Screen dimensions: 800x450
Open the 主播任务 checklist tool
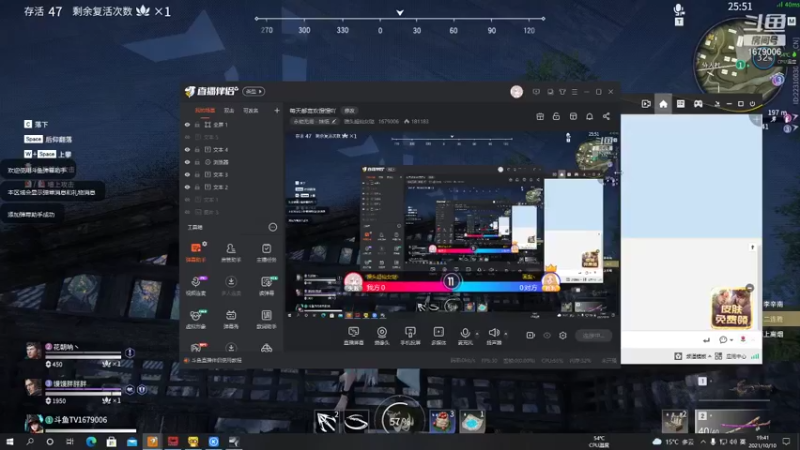(266, 252)
